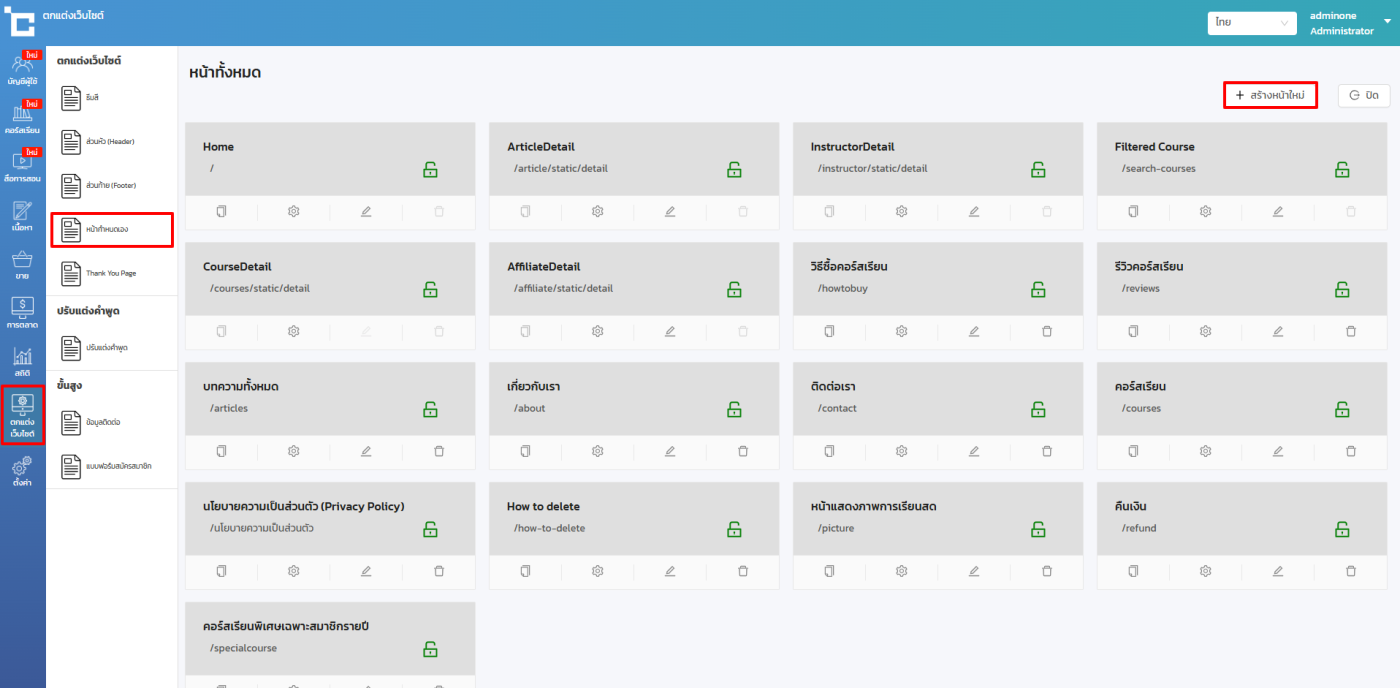Screen dimensions: 1400x688
Task: Duplicate the ติดต่อเรา page with copy icon
Action: (x=829, y=451)
